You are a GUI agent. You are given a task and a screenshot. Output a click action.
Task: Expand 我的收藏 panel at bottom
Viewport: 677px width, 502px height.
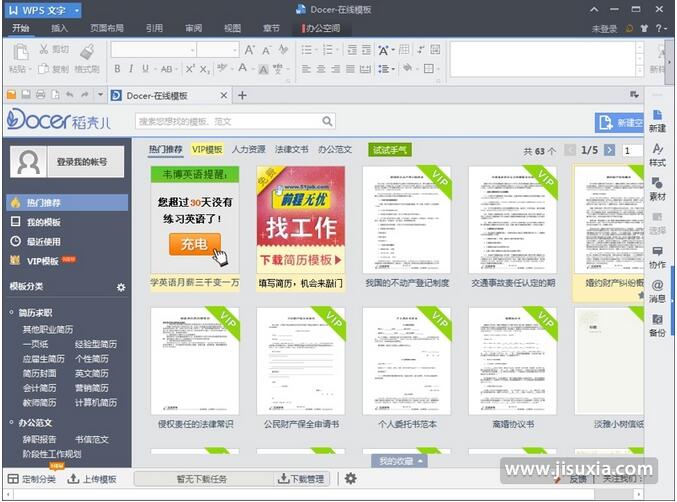tap(400, 461)
